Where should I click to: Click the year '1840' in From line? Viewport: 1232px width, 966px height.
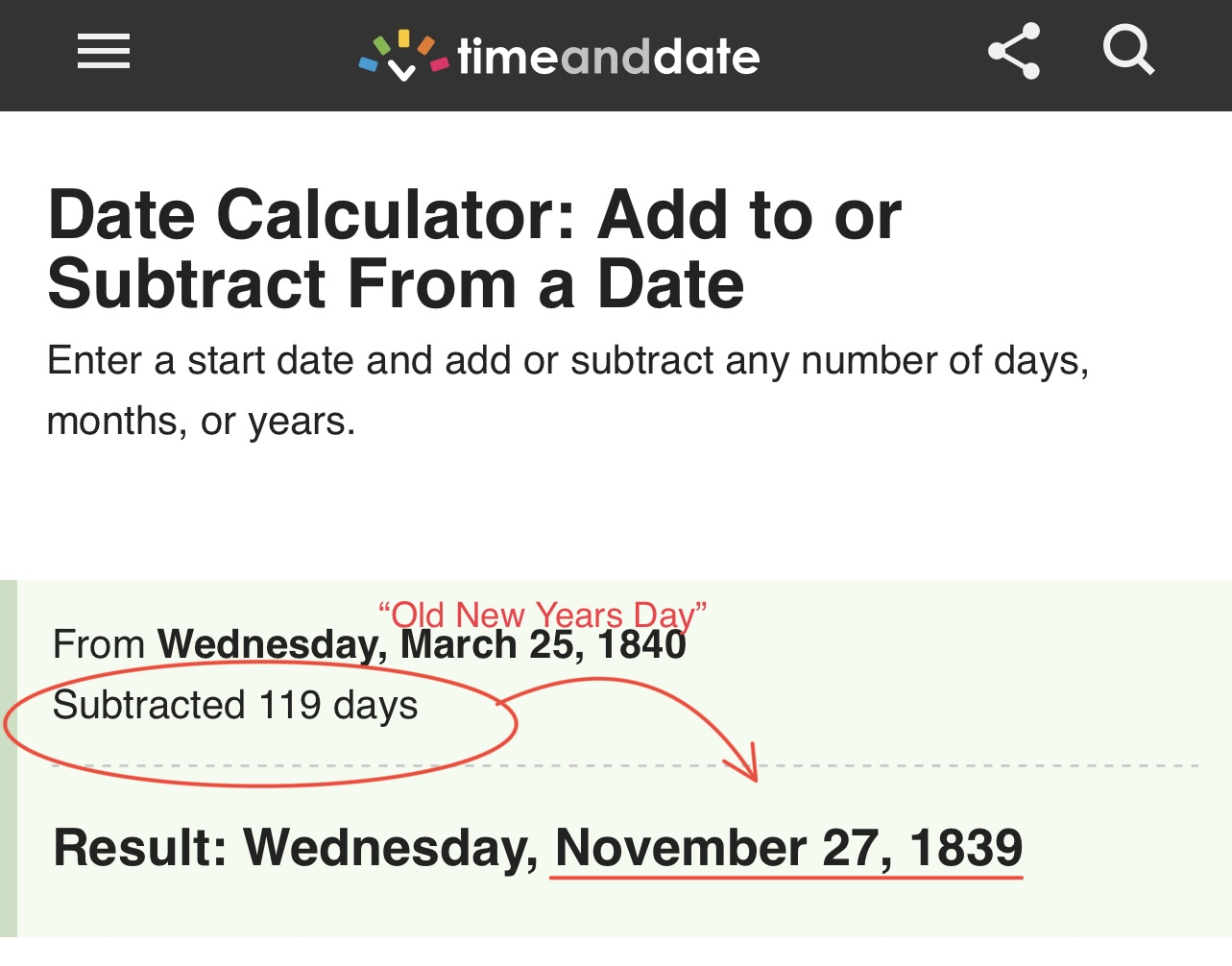[x=641, y=645]
